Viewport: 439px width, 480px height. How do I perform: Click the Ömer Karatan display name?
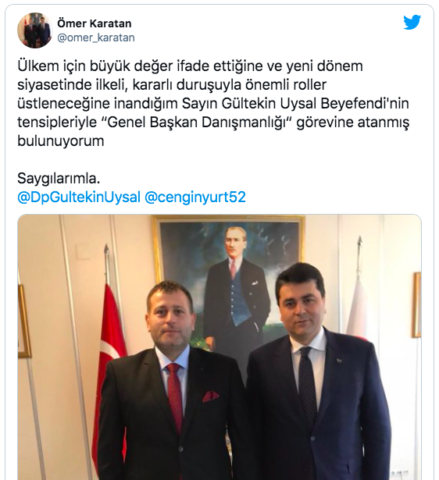pyautogui.click(x=94, y=23)
